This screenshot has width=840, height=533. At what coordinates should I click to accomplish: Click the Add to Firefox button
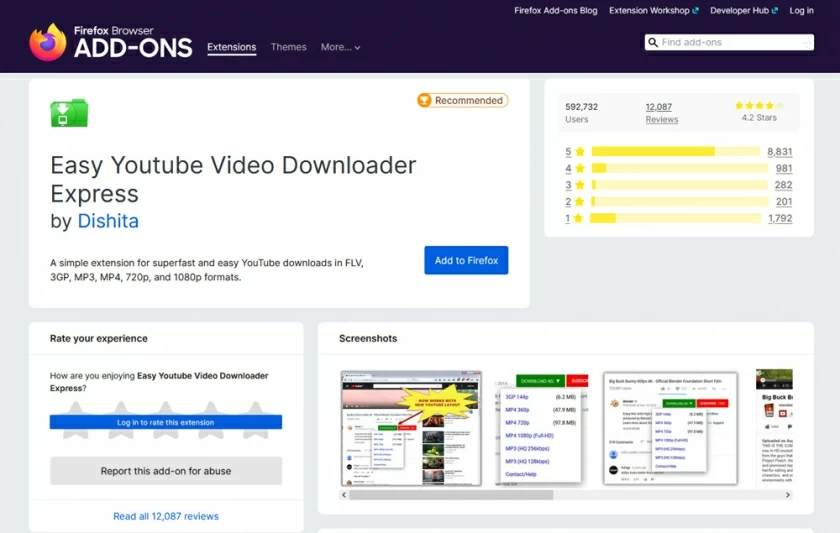pyautogui.click(x=466, y=260)
